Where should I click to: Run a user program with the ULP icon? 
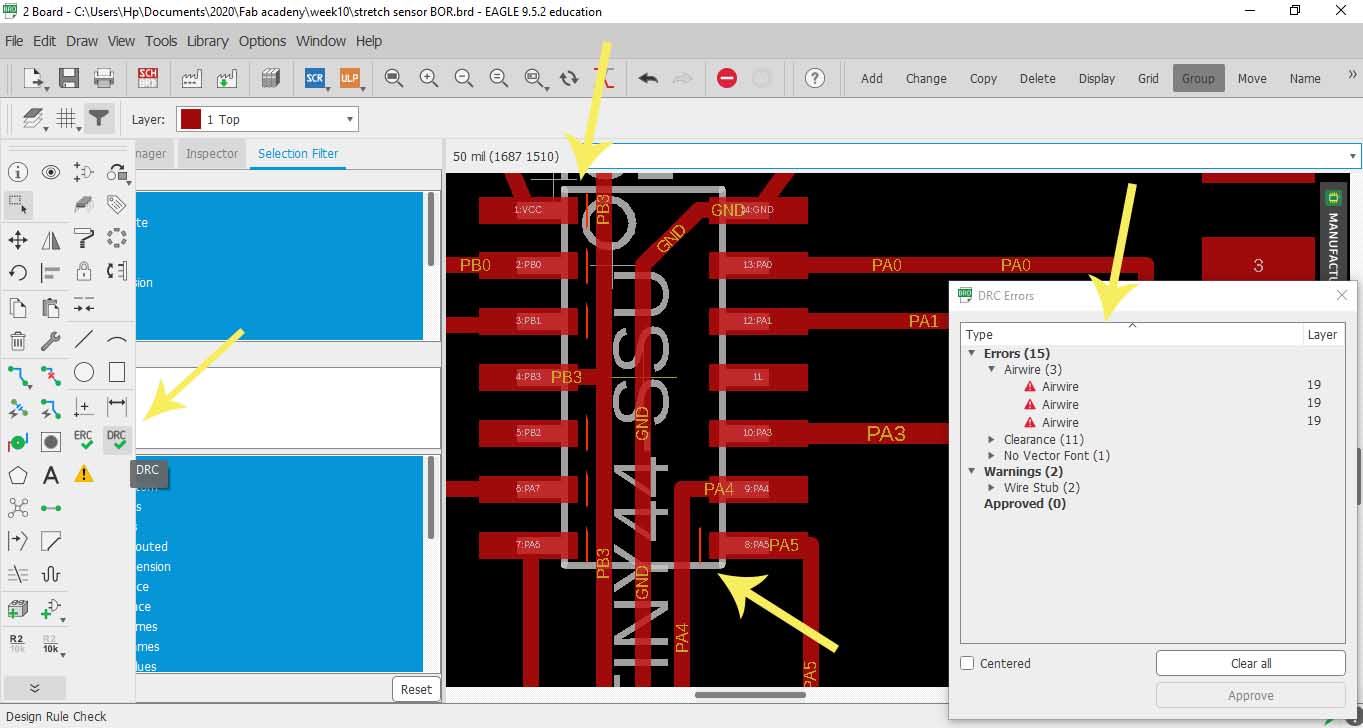pos(350,78)
